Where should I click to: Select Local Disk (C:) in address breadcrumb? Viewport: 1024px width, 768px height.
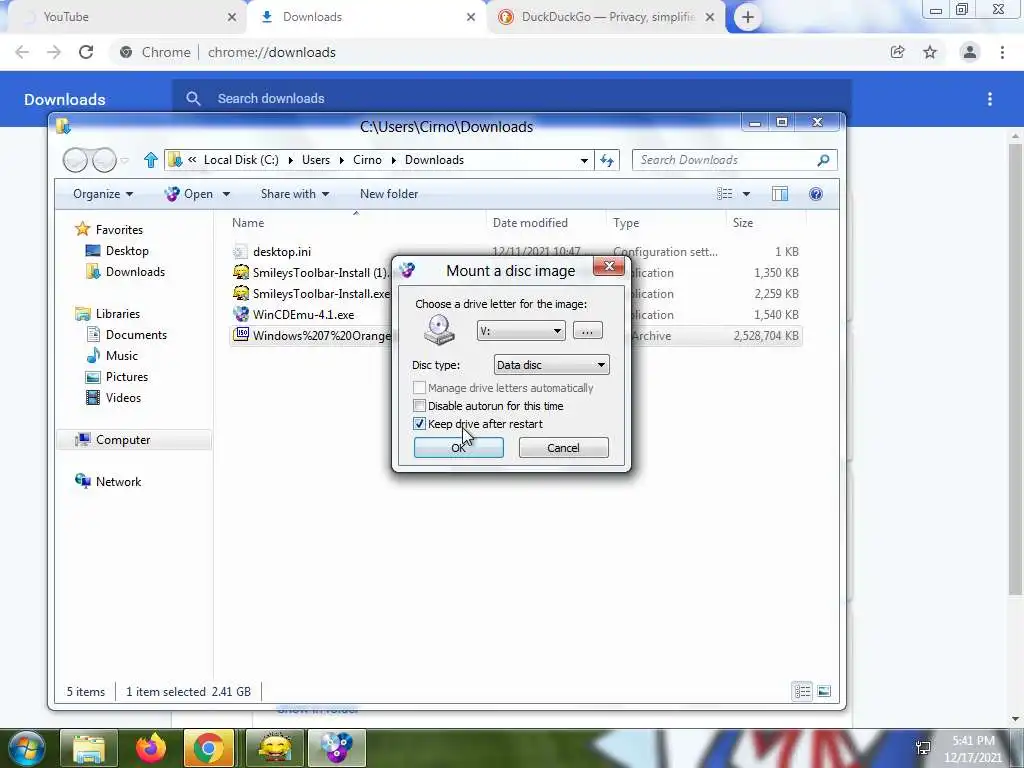tap(241, 160)
